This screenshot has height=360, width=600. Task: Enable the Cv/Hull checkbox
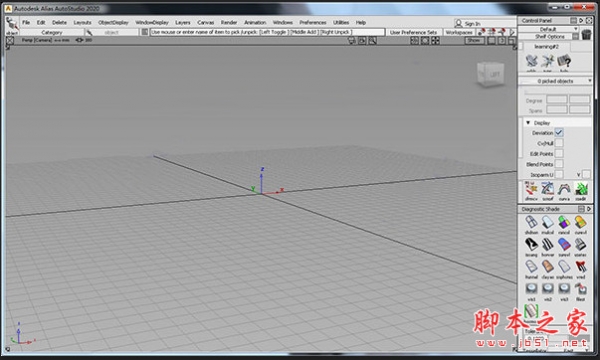tap(559, 143)
